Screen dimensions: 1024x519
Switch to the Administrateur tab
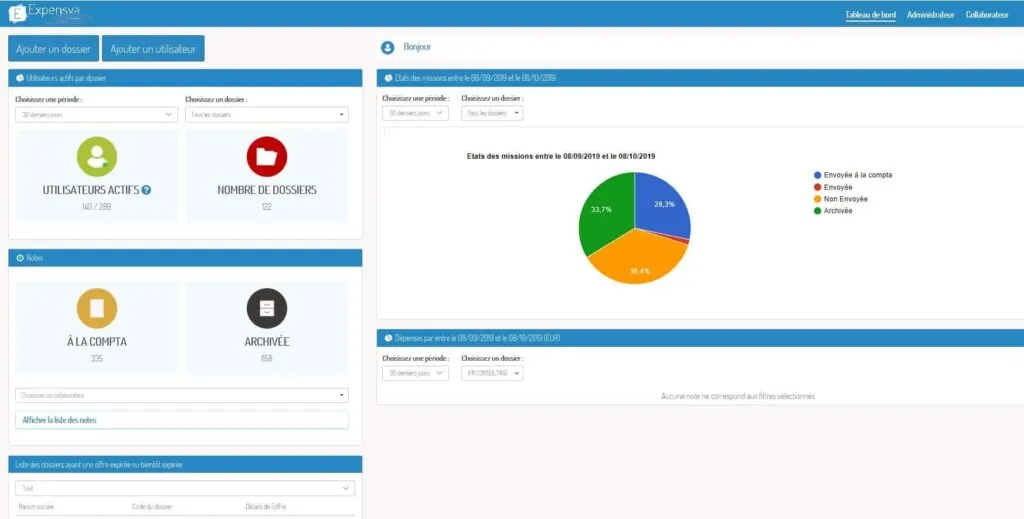point(931,15)
